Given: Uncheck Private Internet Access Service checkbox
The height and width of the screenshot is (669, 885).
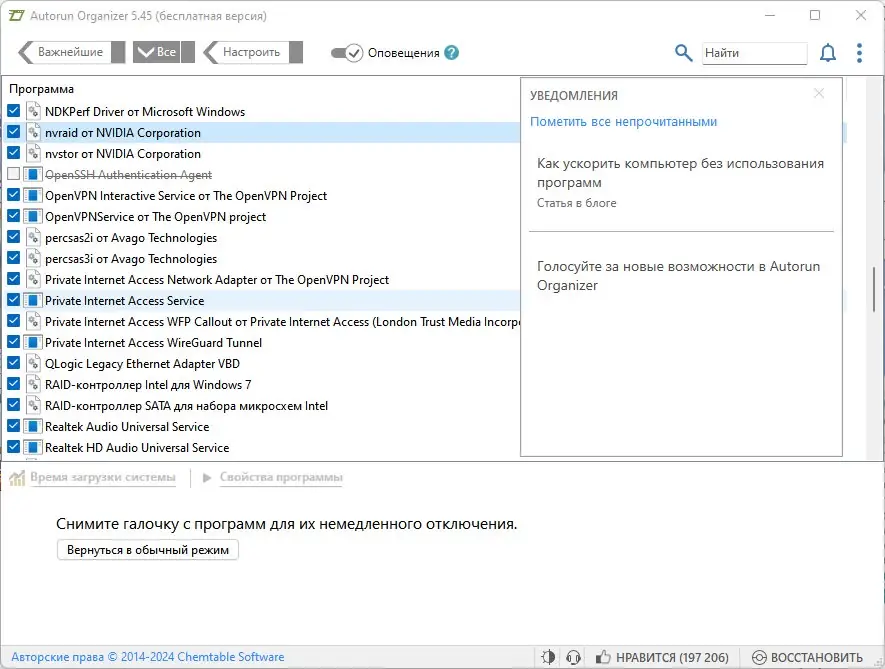Looking at the screenshot, I should click(14, 301).
